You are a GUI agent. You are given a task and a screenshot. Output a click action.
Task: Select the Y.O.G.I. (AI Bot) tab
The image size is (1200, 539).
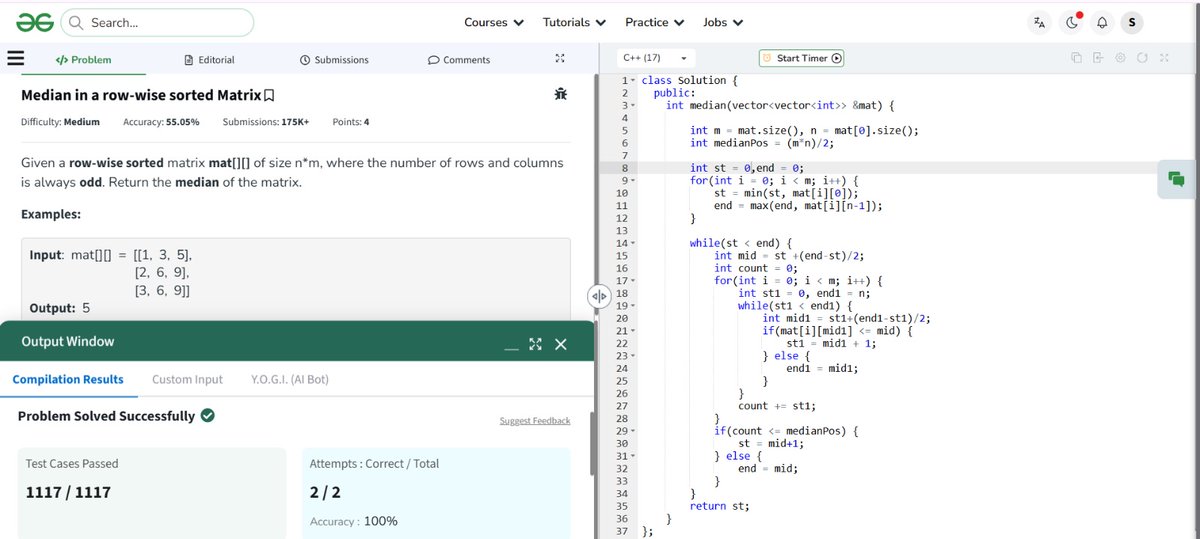[x=290, y=379]
